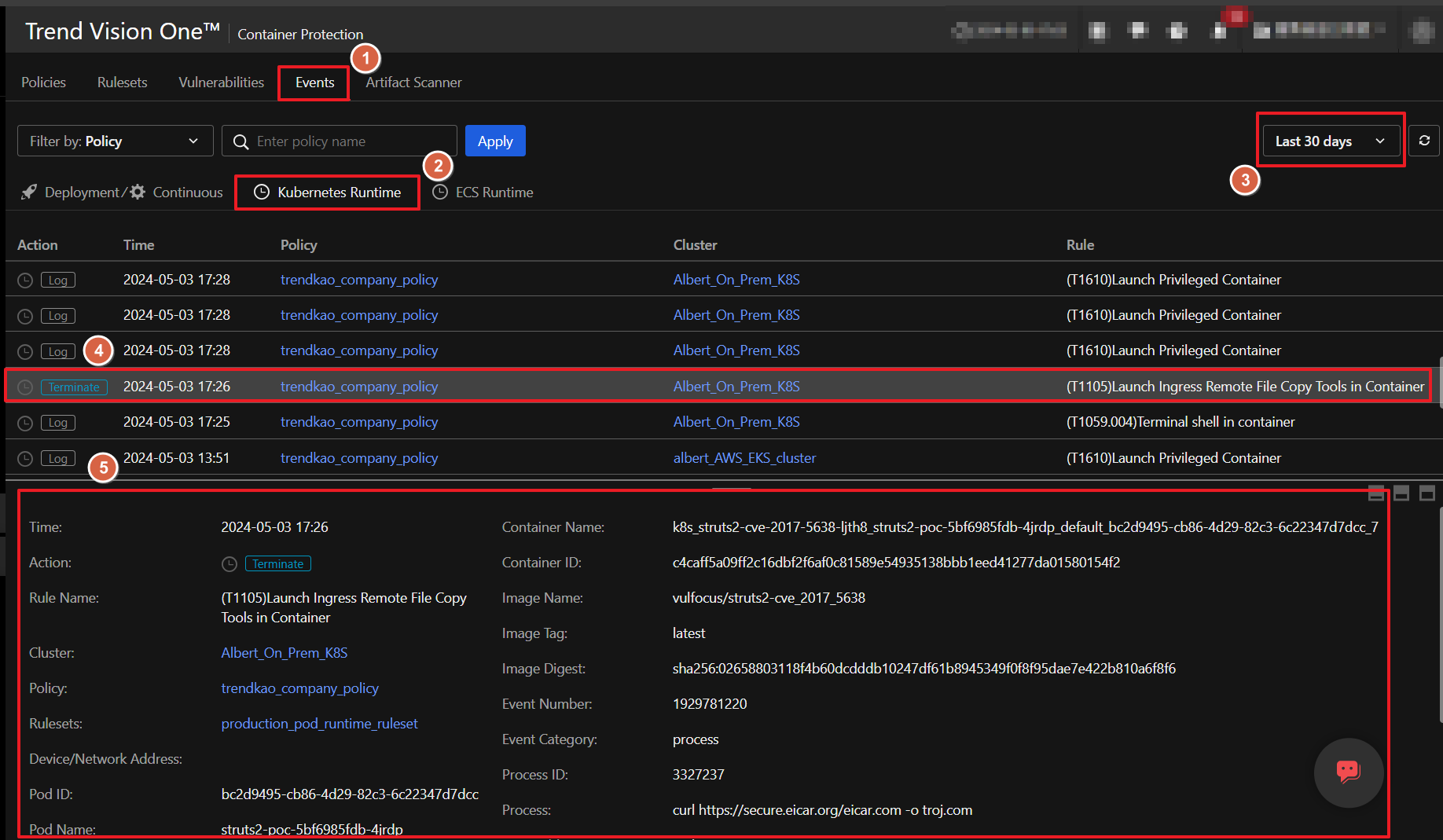Click the rocket icon beside Deployment
The image size is (1443, 840).
(29, 193)
